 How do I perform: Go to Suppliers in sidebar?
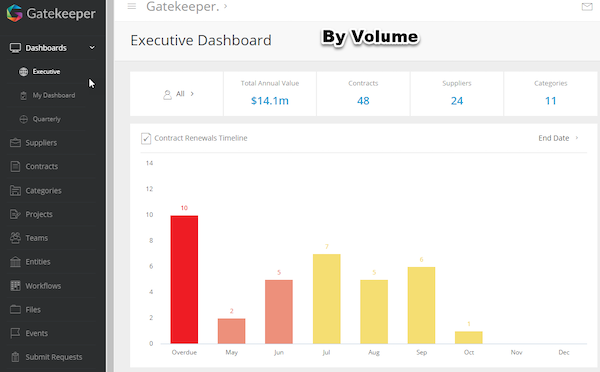[x=41, y=143]
